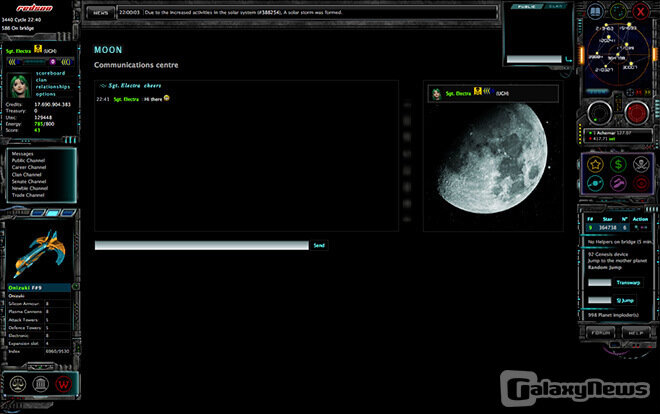Switch to Career Channel
The width and height of the screenshot is (660, 414).
29,167
